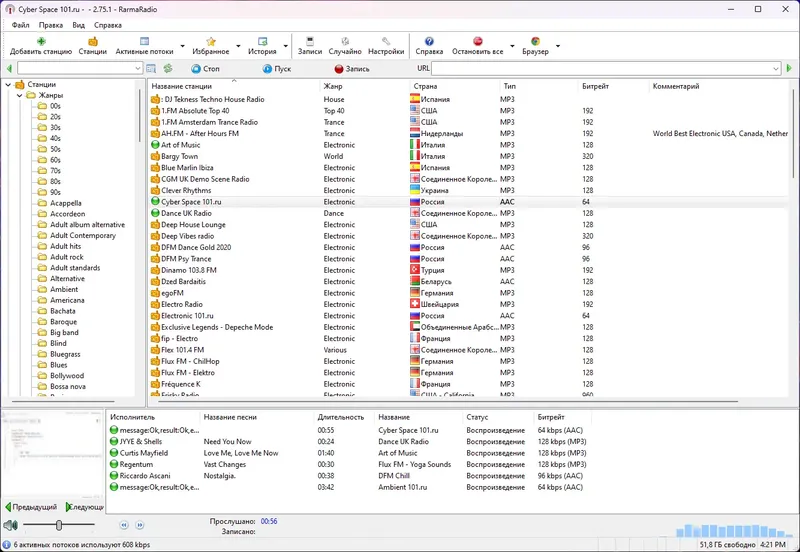Collapse the Жанры tree node
Viewport: 800px width, 552px height.
pos(19,95)
